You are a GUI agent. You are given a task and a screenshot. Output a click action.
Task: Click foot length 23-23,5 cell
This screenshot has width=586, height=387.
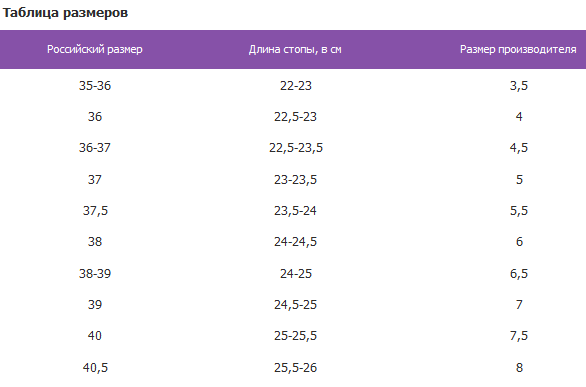(x=295, y=180)
